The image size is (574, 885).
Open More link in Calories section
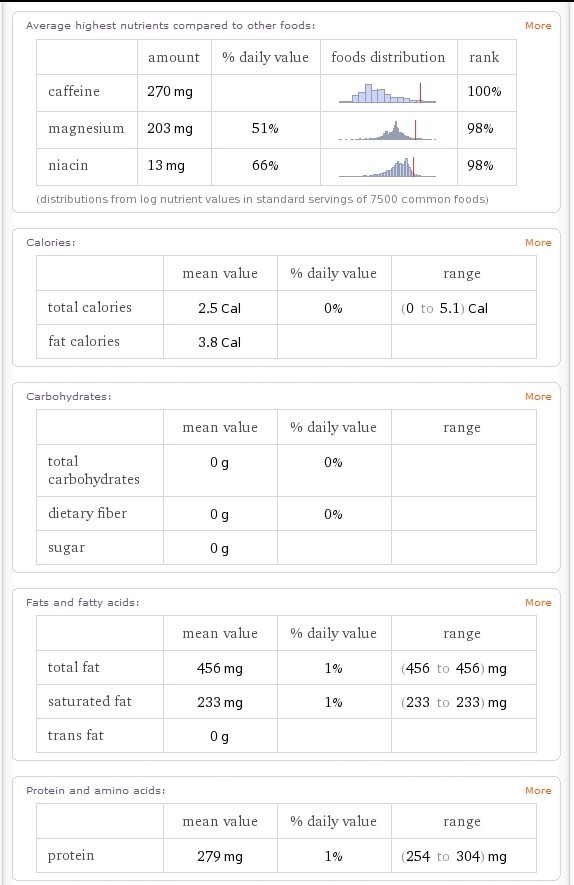tap(538, 243)
